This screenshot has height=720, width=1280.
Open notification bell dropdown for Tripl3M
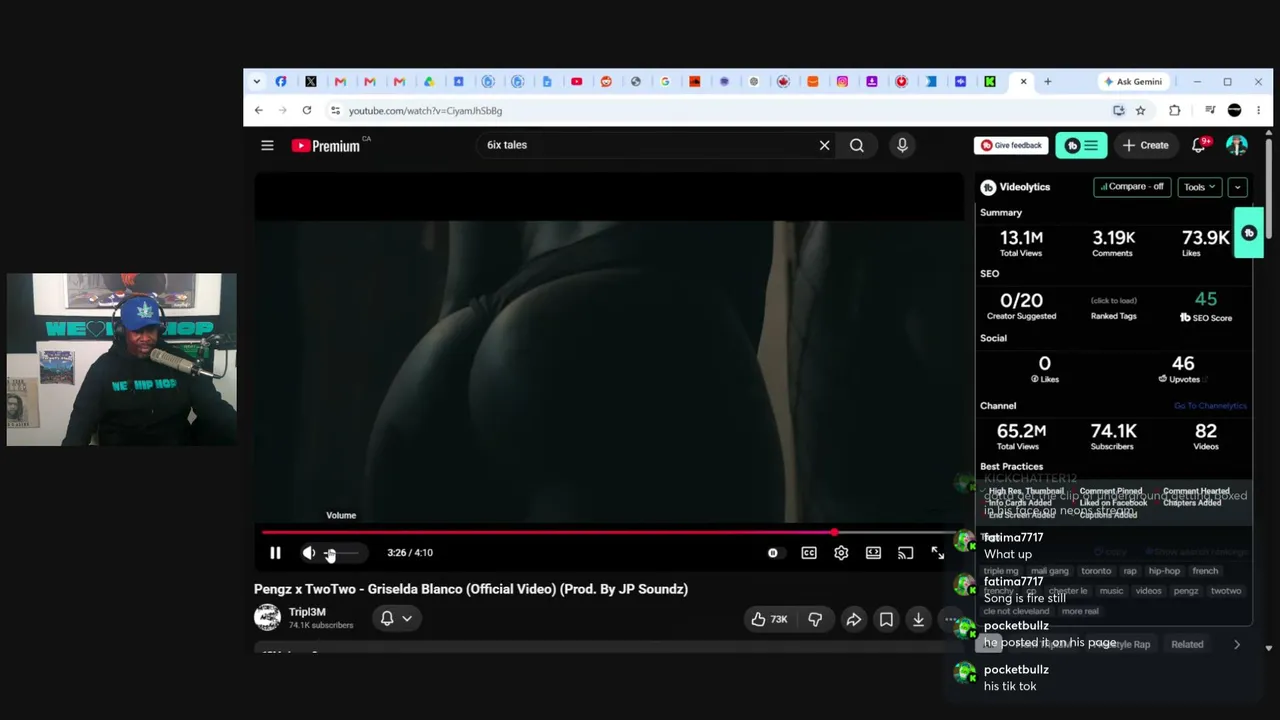point(396,619)
